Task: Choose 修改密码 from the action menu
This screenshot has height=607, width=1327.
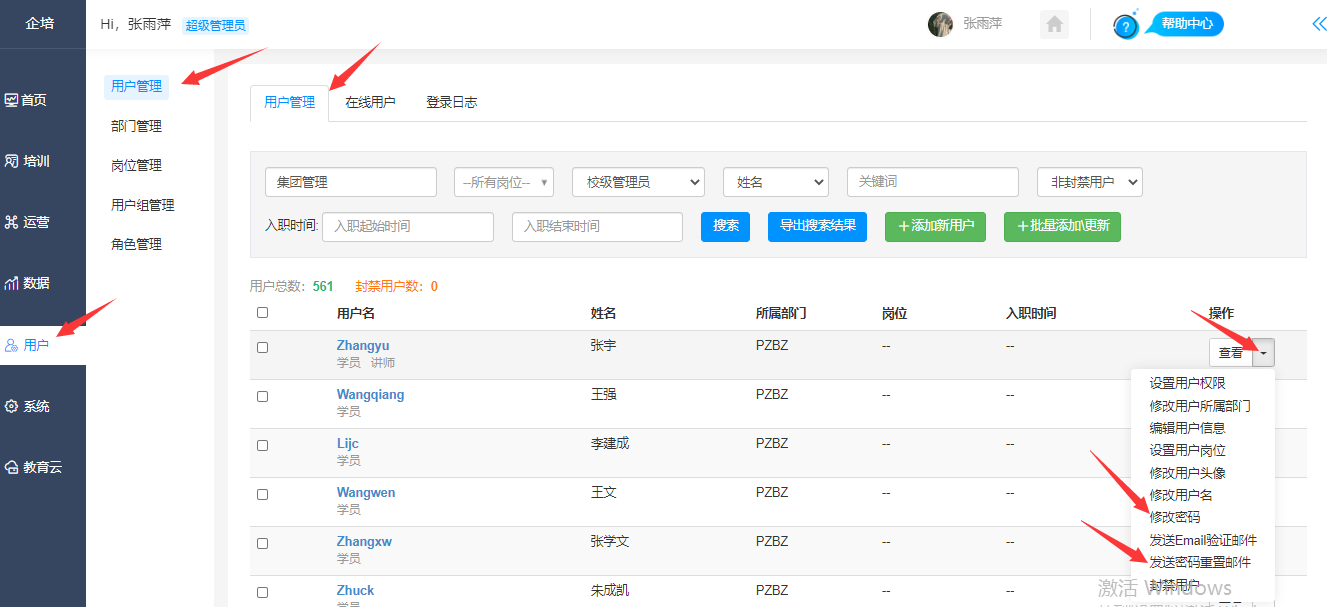Action: (x=1174, y=517)
